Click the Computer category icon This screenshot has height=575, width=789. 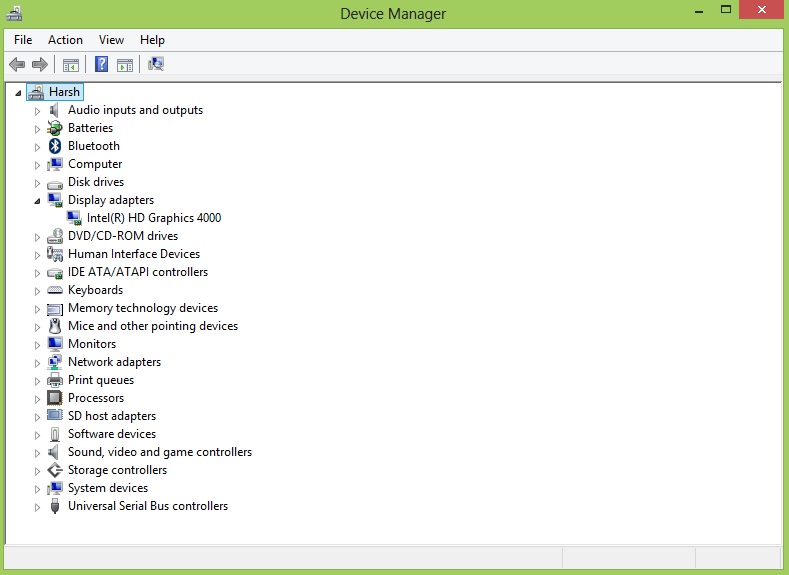coord(55,164)
